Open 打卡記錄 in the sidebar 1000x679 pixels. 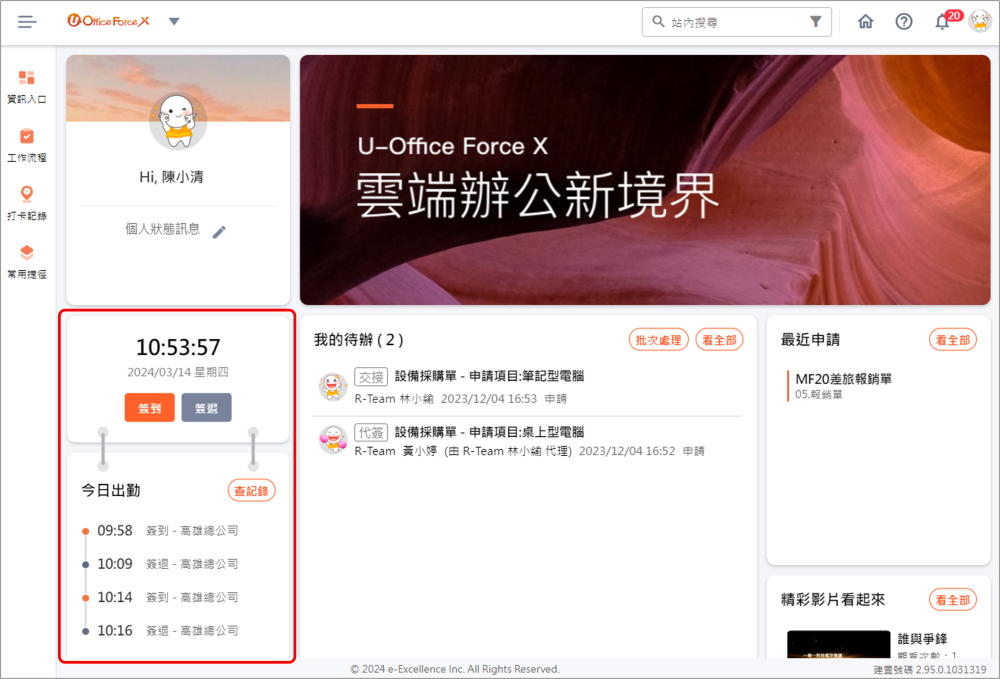[x=27, y=203]
